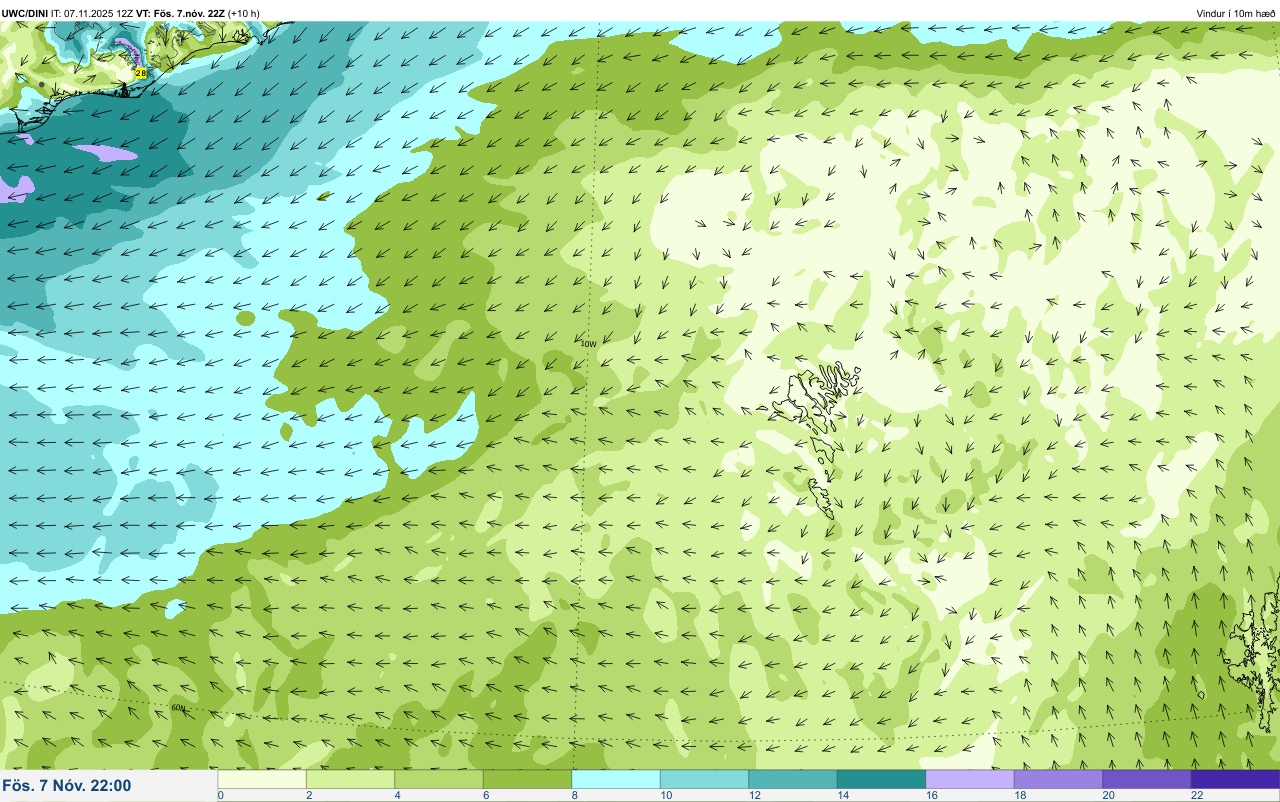Screen dimensions: 1280x802
Task: Click the 14–16 m/s dark teal legend swatch
Action: (881, 779)
